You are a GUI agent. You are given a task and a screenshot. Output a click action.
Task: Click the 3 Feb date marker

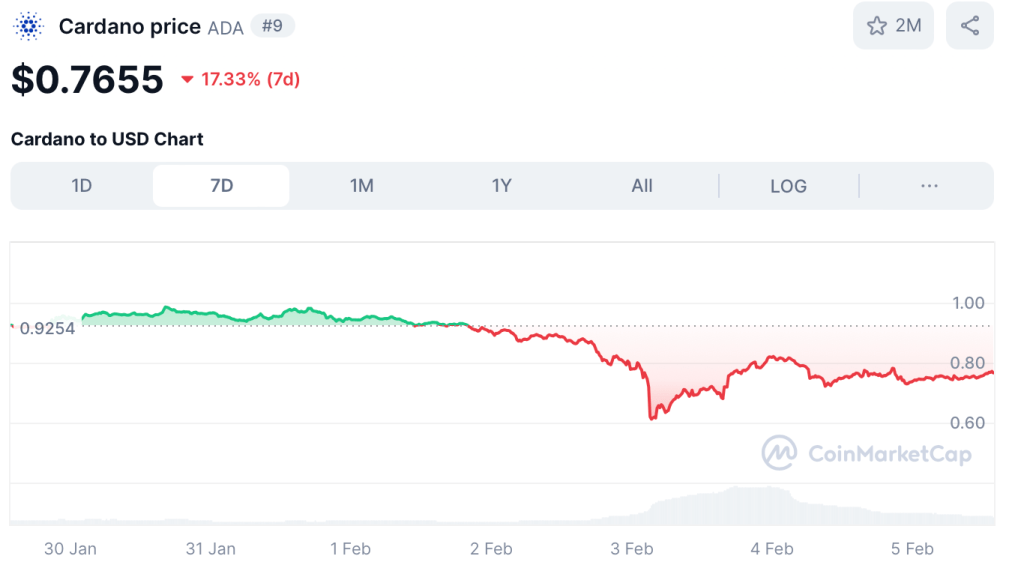632,548
